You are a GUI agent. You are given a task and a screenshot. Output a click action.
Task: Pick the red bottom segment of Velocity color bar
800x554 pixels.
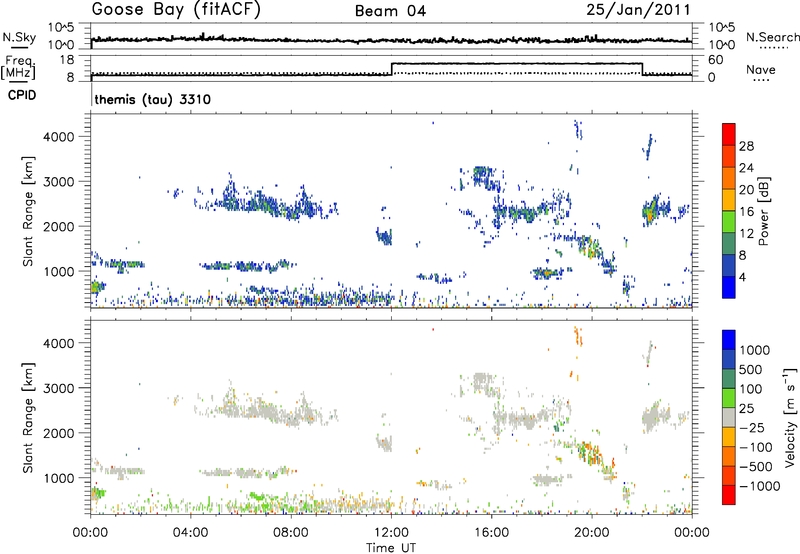729,495
